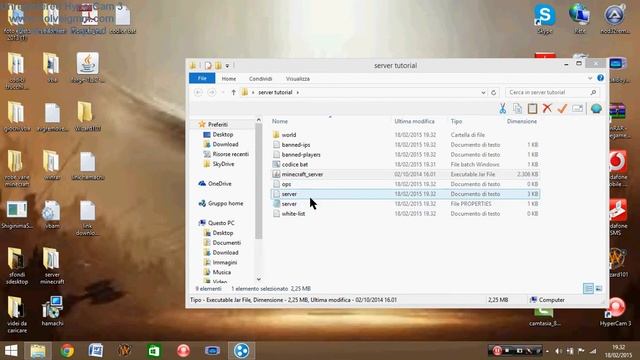Viewport: 640px width, 360px height.
Task: Select the Java cup desktop icon
Action: pos(88,67)
